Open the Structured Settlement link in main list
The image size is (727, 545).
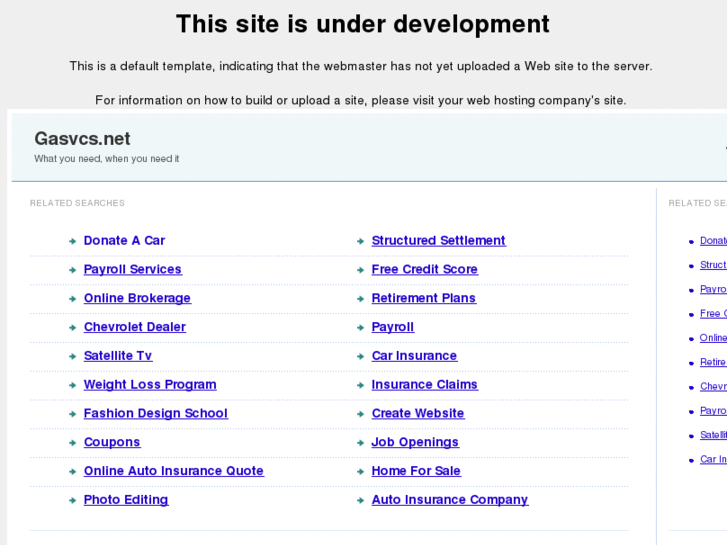point(438,241)
